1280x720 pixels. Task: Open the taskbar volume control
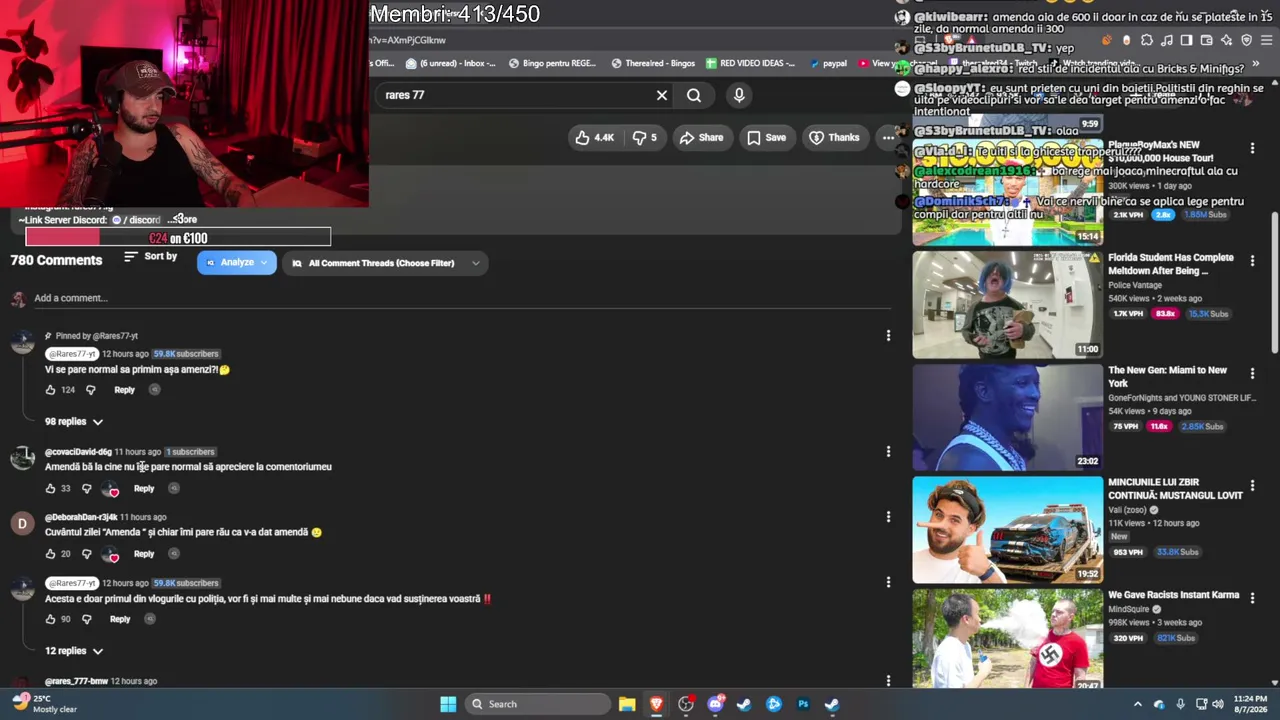(x=1217, y=704)
